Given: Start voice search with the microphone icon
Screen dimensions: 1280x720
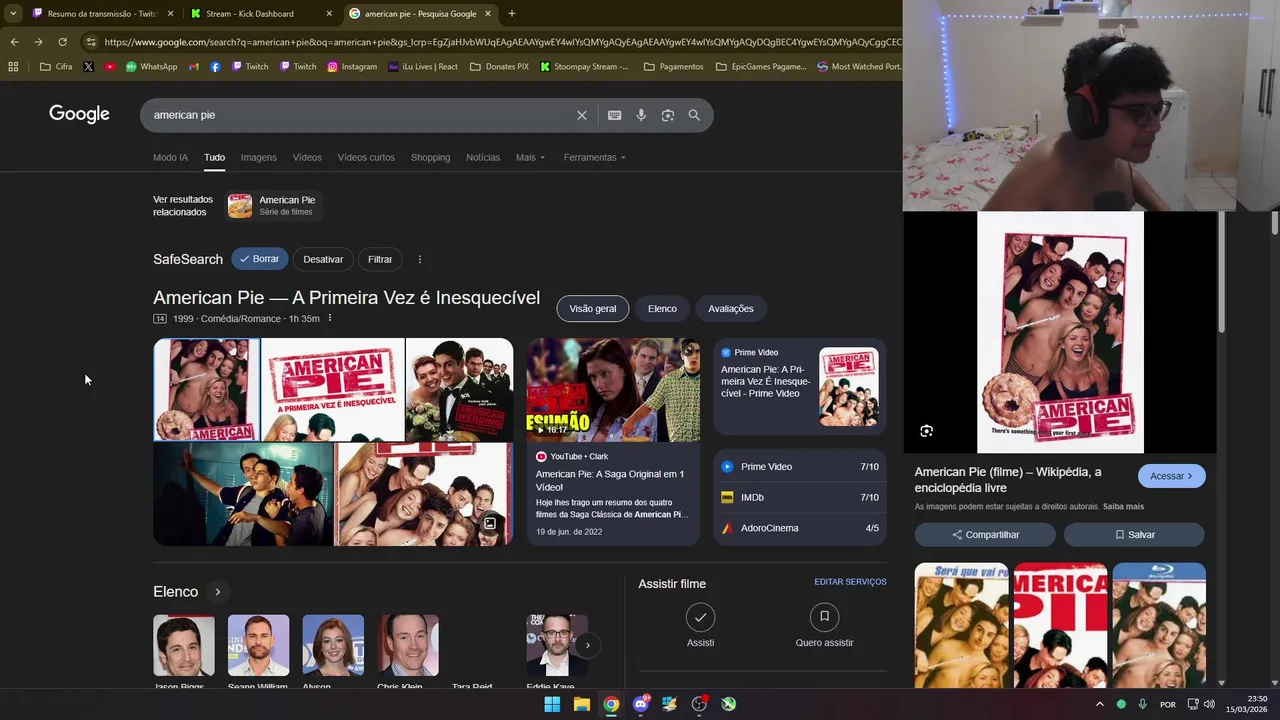Looking at the screenshot, I should tap(641, 115).
